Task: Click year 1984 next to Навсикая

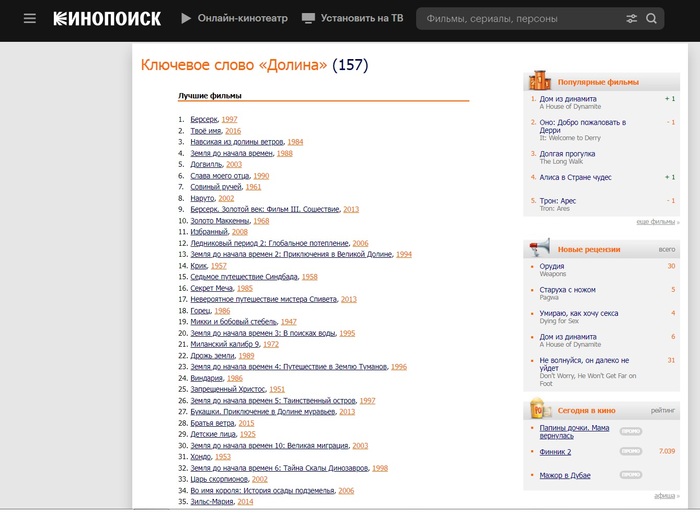Action: [x=295, y=142]
